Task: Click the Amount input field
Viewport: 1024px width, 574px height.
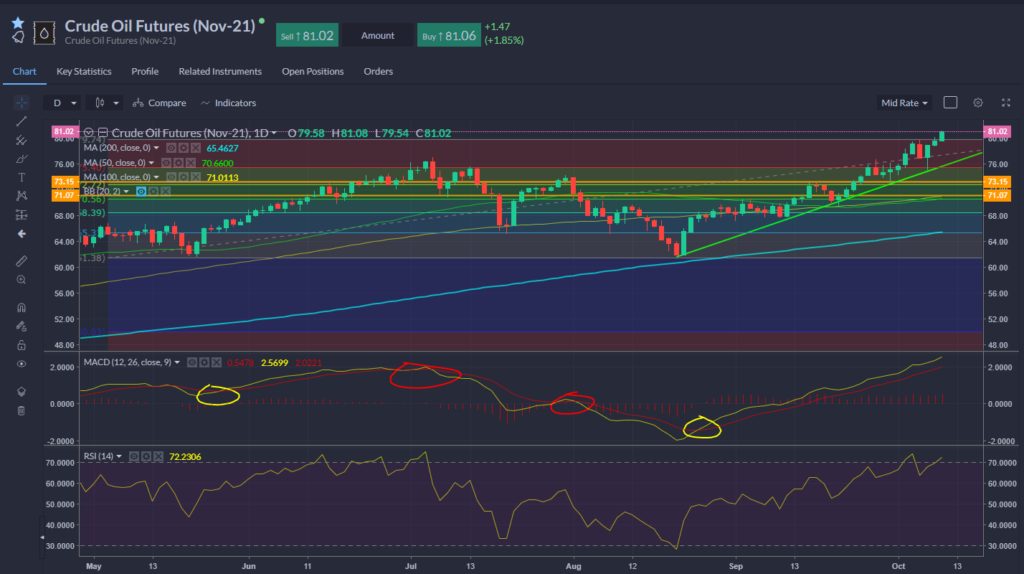Action: 378,35
